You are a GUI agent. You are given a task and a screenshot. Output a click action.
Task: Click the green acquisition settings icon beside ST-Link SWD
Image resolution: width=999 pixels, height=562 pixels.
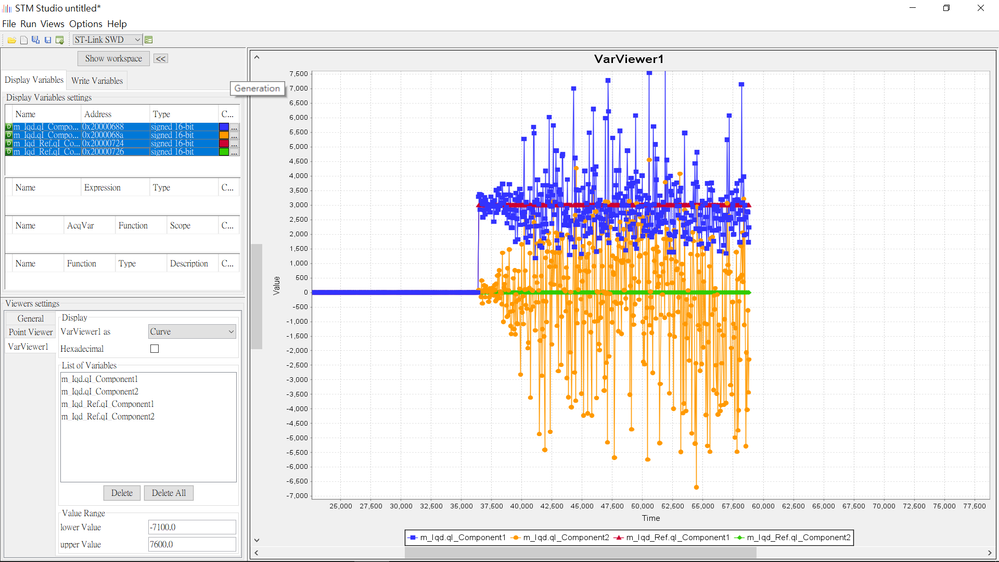click(149, 40)
